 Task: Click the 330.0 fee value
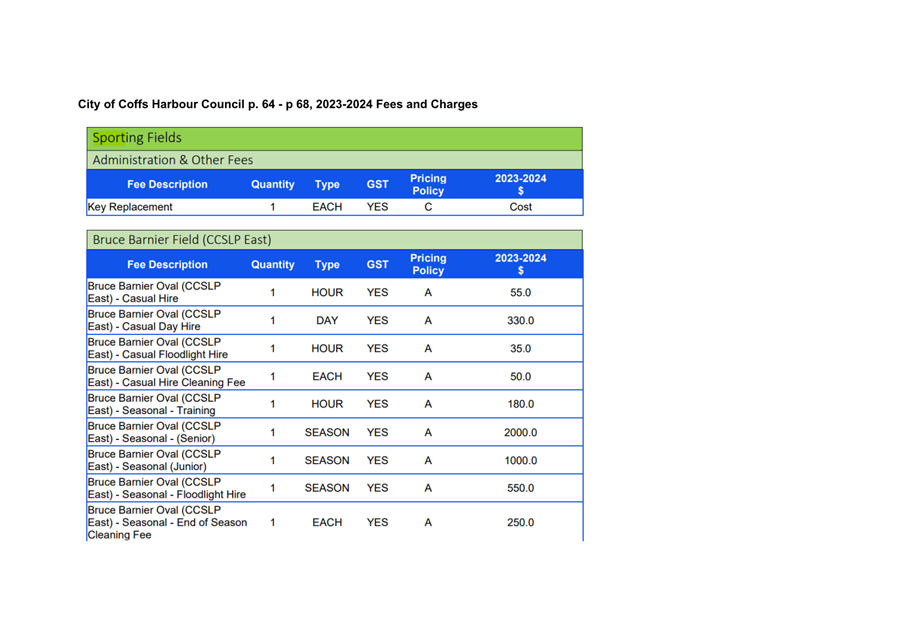(x=521, y=320)
